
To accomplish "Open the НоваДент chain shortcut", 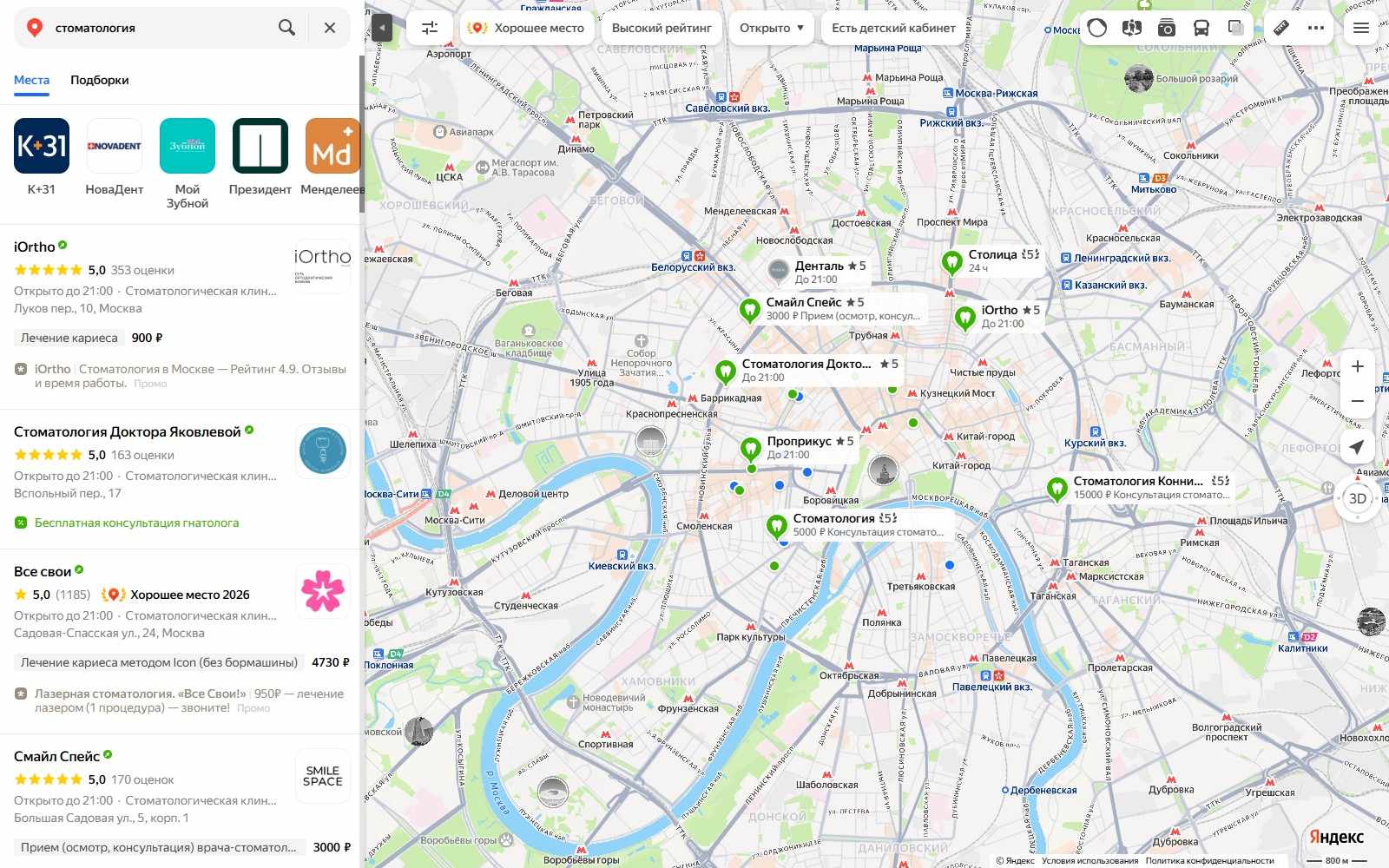I will tap(115, 157).
